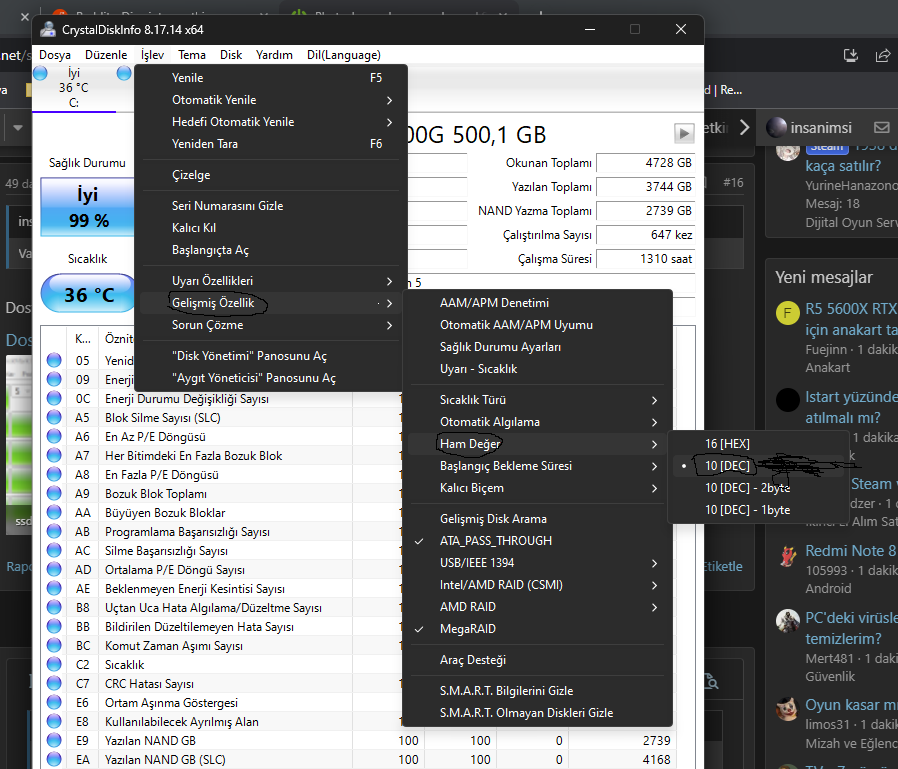Open the Tema menu
This screenshot has width=898, height=769.
click(192, 55)
